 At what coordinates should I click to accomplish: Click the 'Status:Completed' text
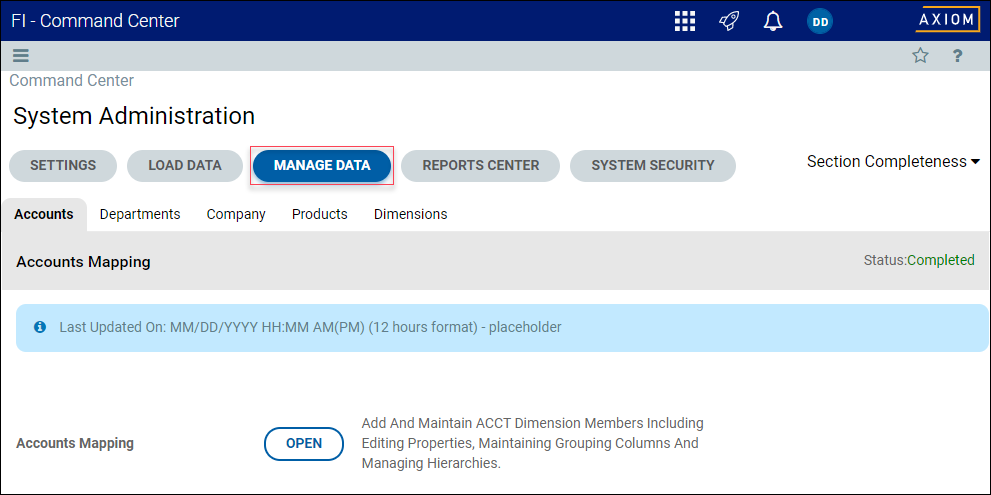pyautogui.click(x=919, y=260)
